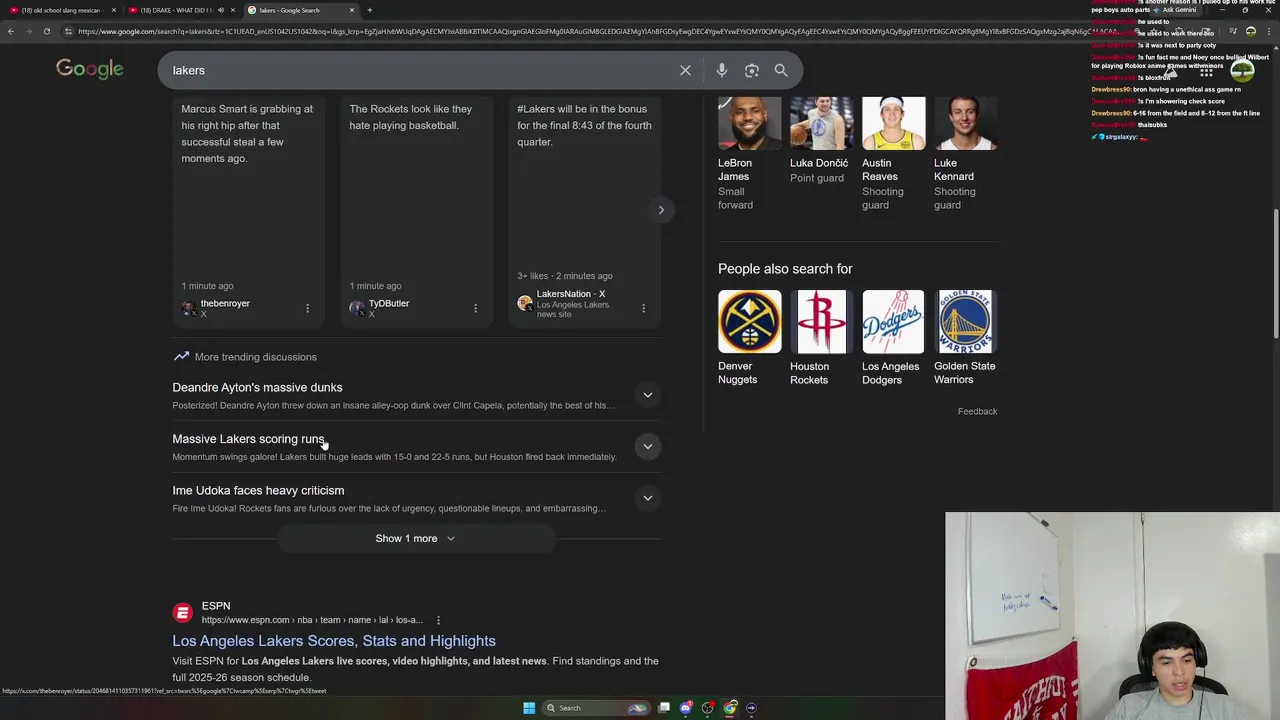Open Chrome from taskbar
1280x720 pixels.
730,708
